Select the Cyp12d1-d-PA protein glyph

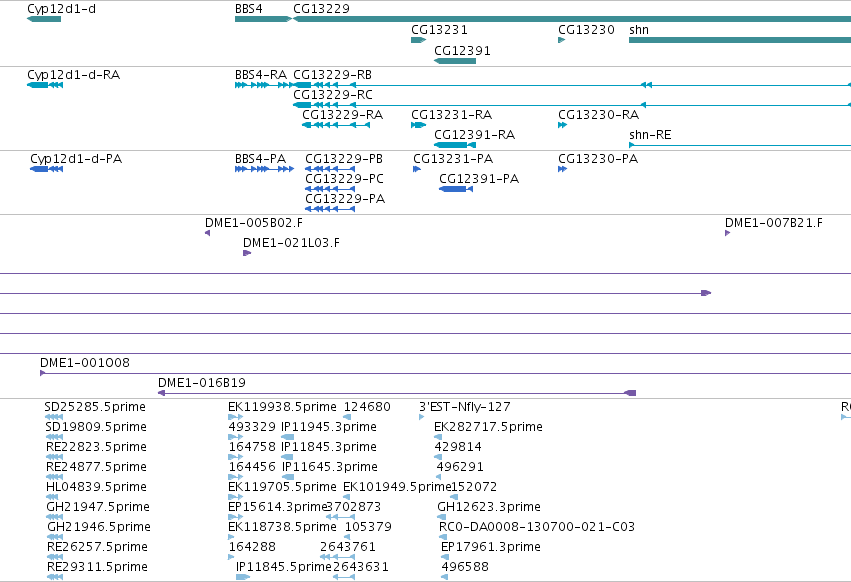coord(47,169)
